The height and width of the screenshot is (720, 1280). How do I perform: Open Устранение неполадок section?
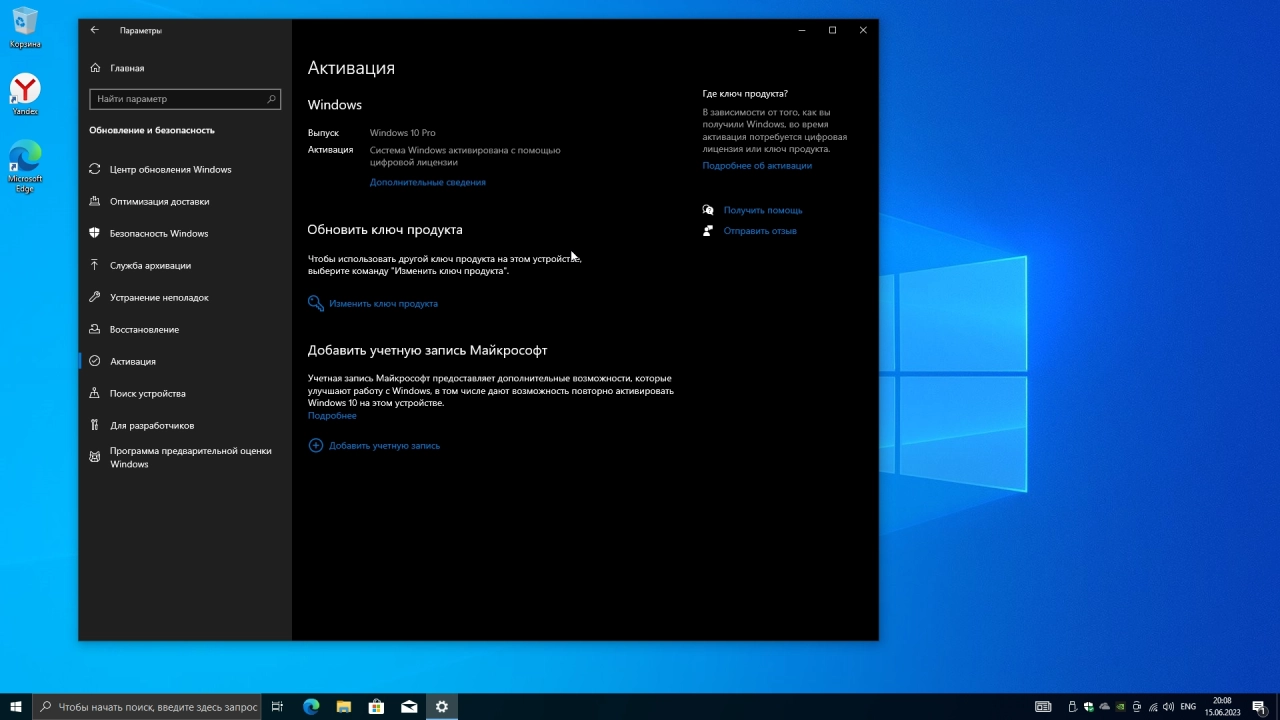pyautogui.click(x=159, y=297)
